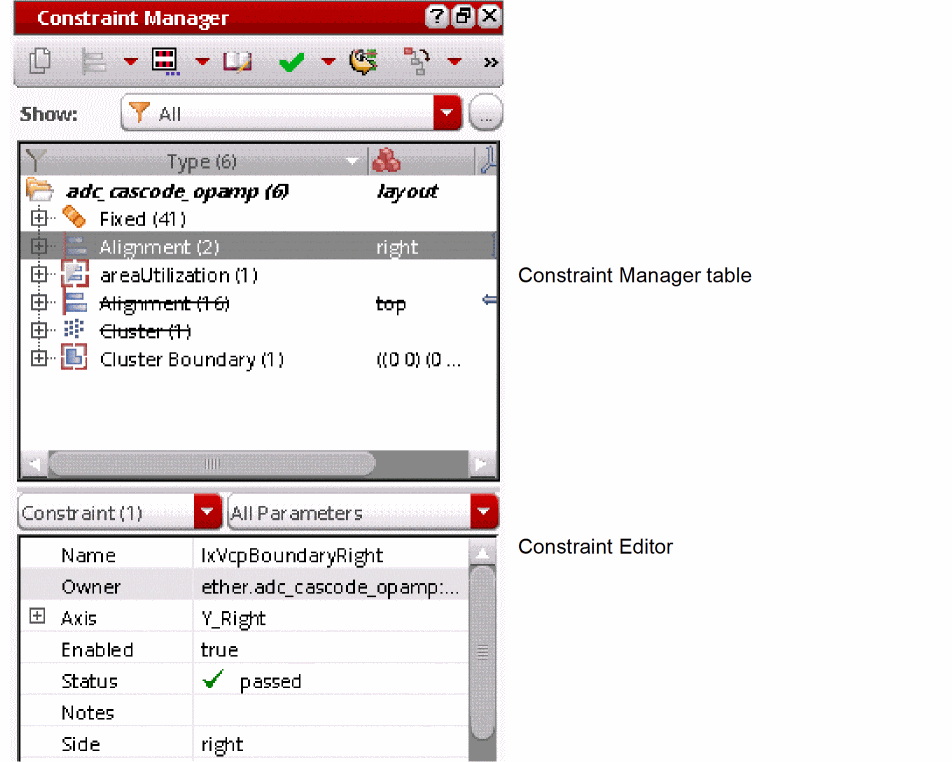Screen dimensions: 952x762
Task: Open the Show filter All combo box
Action: [x=291, y=113]
